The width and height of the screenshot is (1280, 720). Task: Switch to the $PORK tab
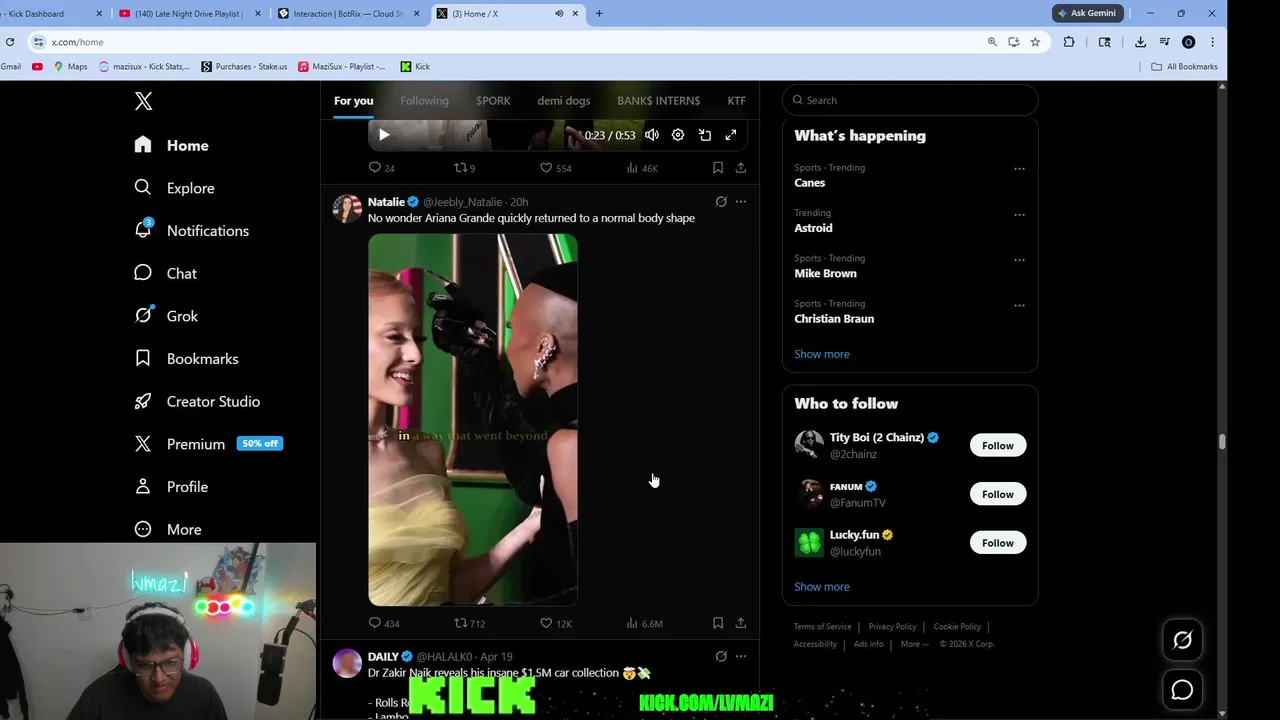click(493, 100)
